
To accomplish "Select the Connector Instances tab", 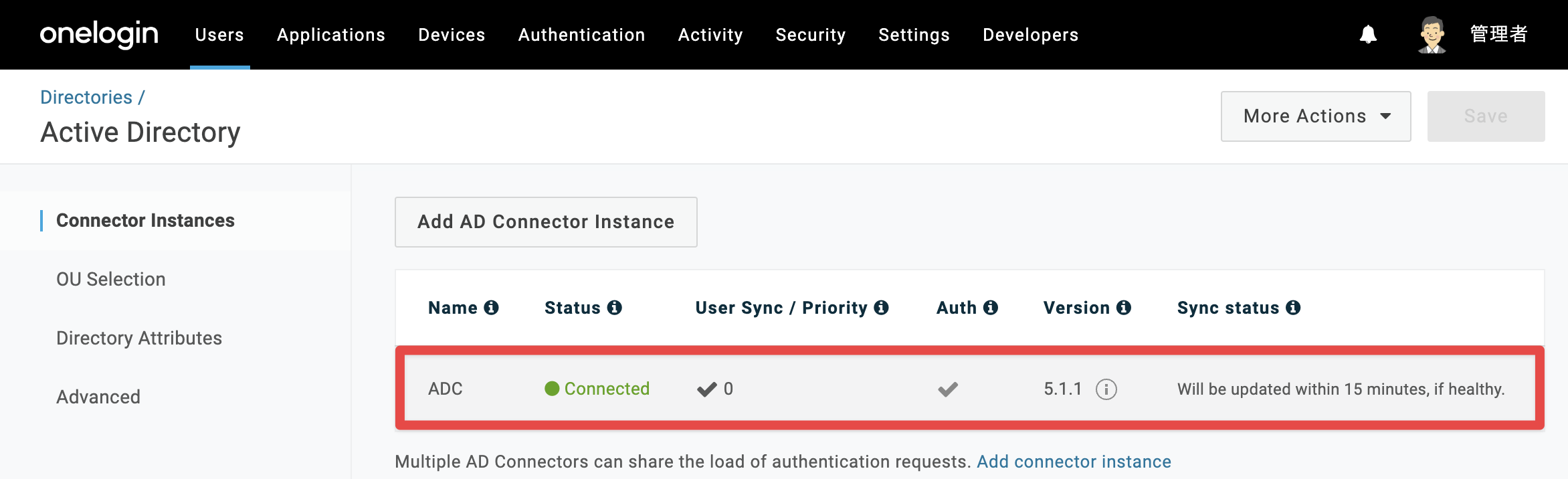I will 145,221.
